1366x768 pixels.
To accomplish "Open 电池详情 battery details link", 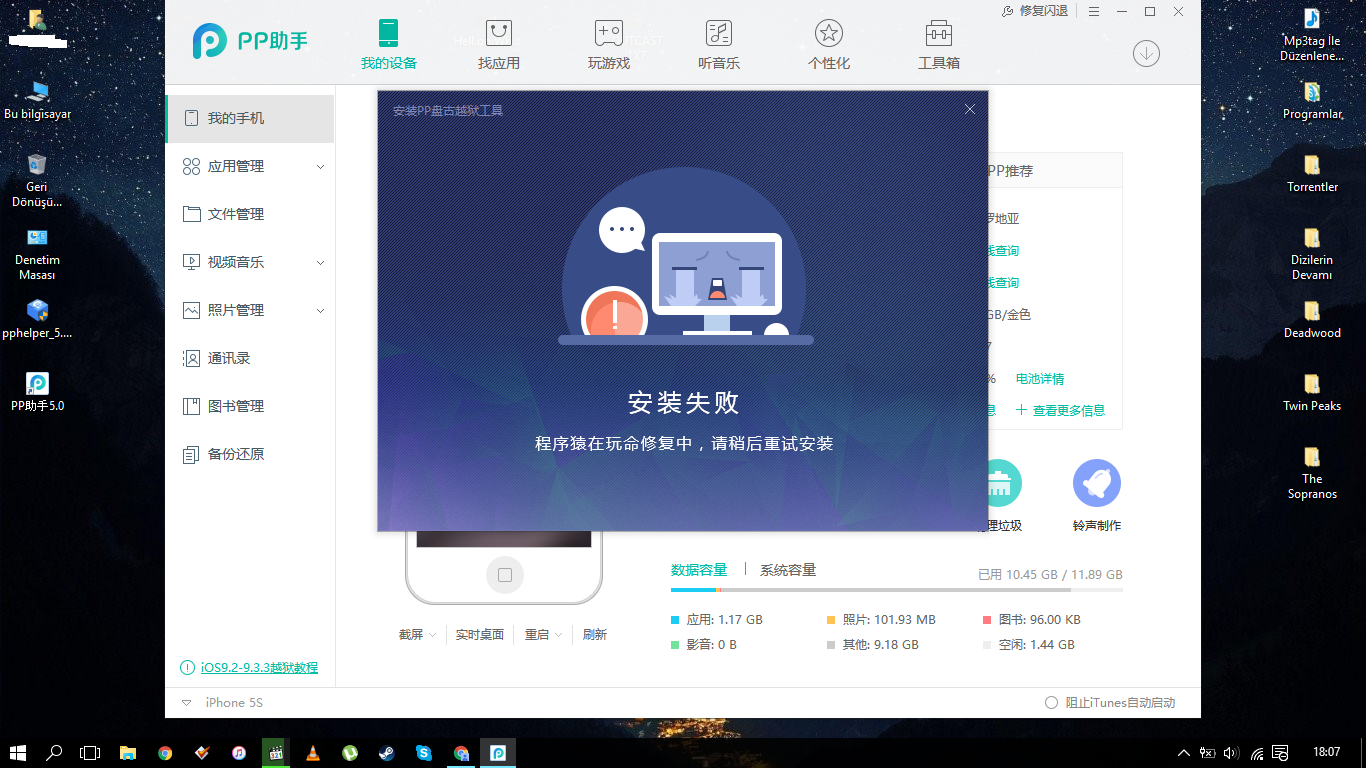I will (x=1040, y=379).
